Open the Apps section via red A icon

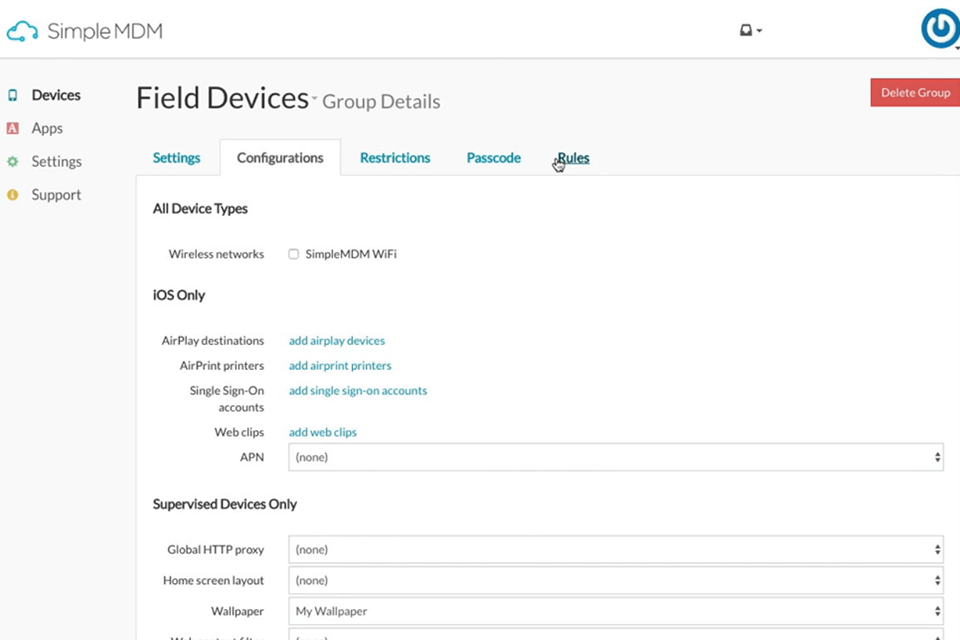(12, 128)
